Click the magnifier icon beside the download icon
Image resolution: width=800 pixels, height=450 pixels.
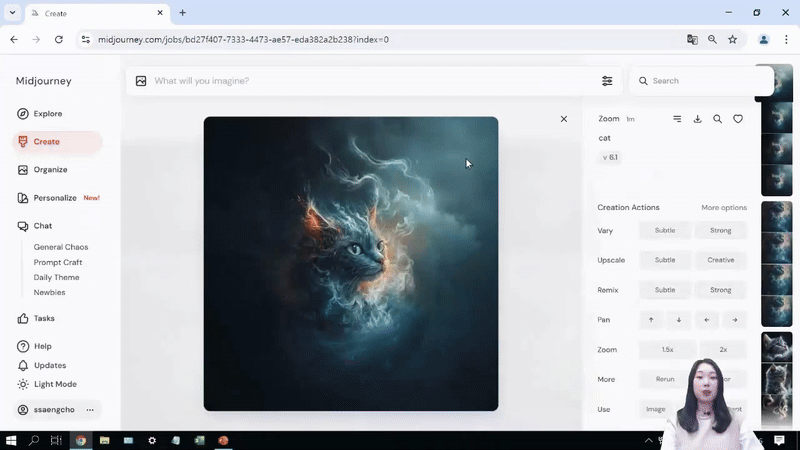717,119
